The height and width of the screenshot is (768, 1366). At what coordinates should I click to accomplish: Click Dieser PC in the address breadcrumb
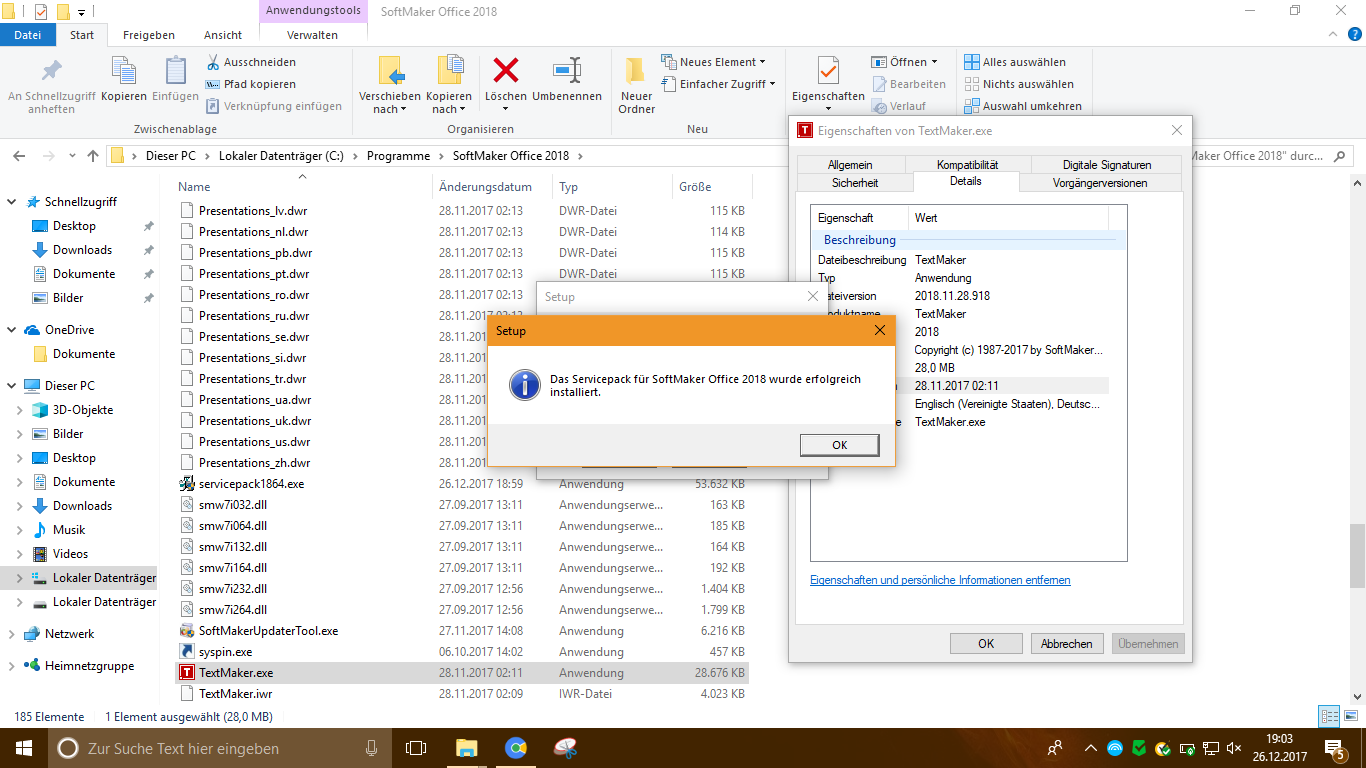pos(171,156)
